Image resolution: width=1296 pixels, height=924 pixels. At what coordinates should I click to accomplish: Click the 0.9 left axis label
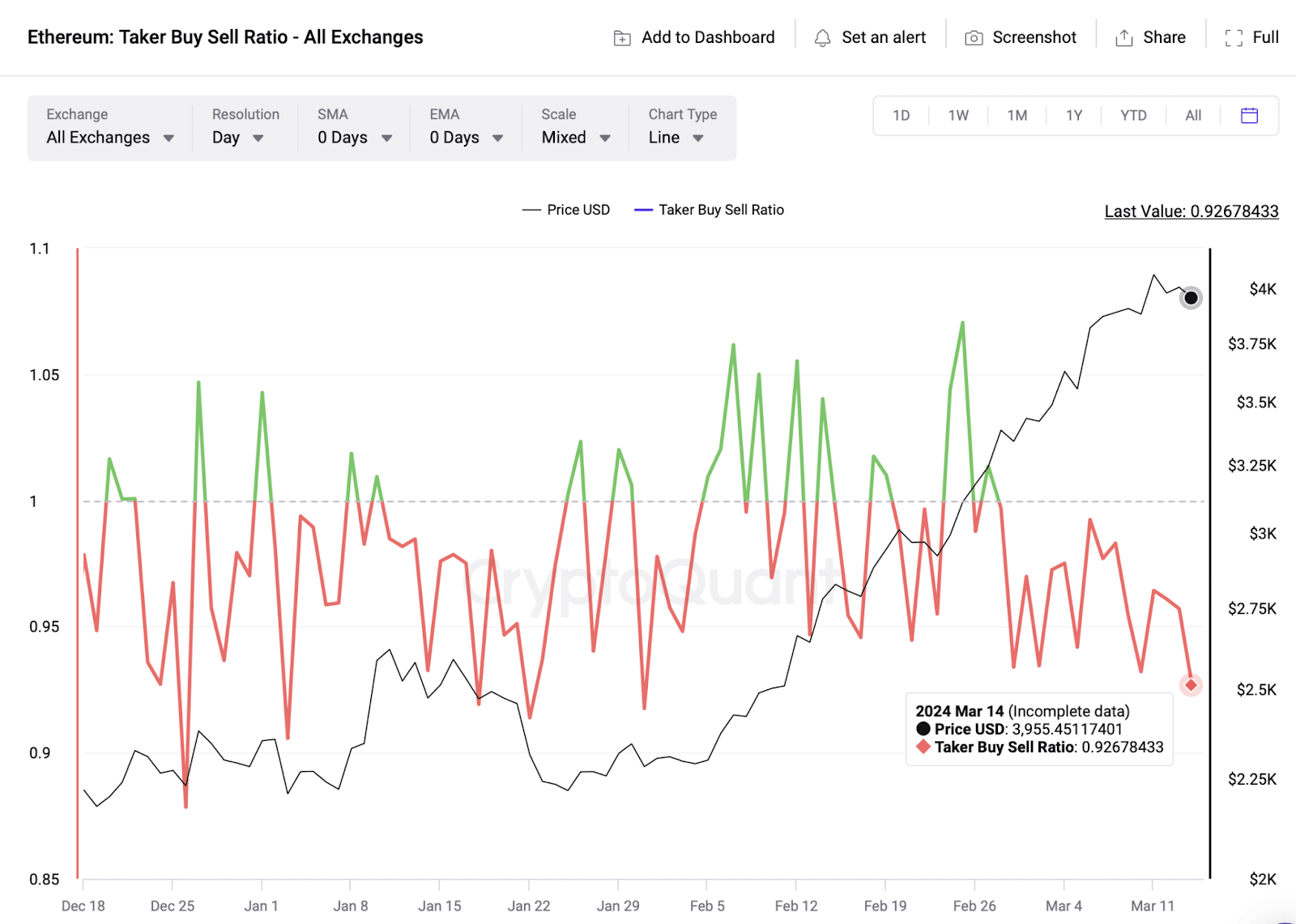[x=40, y=753]
